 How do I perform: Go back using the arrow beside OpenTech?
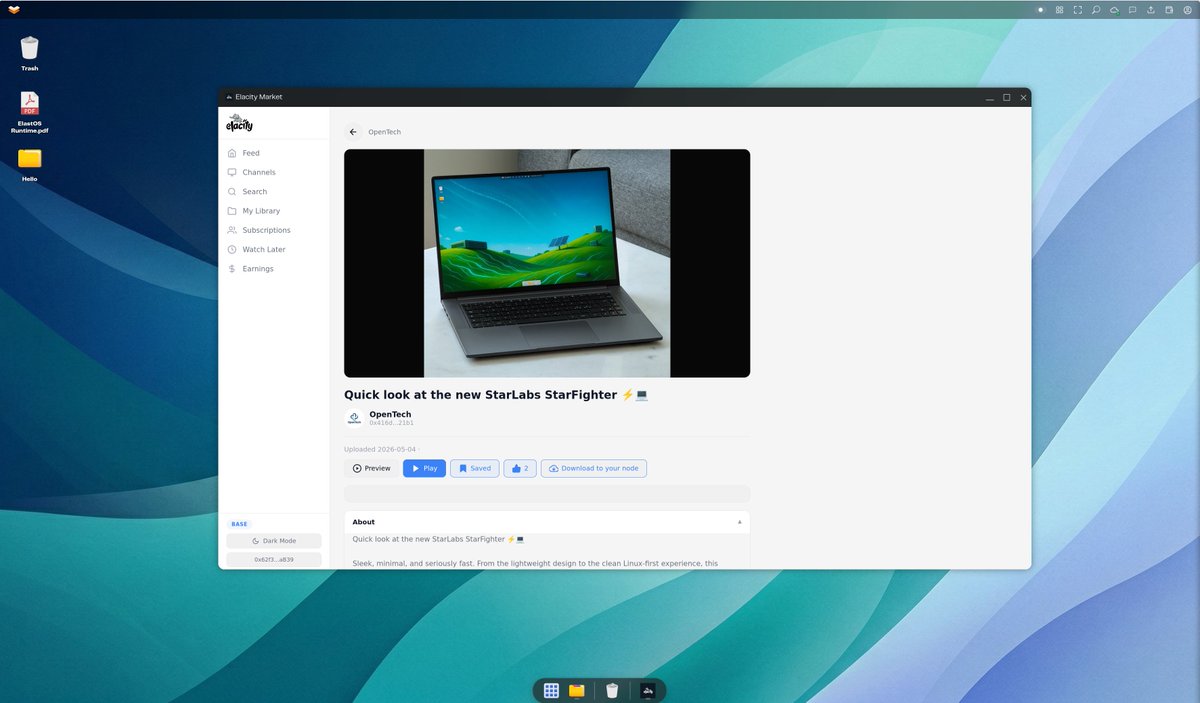353,132
